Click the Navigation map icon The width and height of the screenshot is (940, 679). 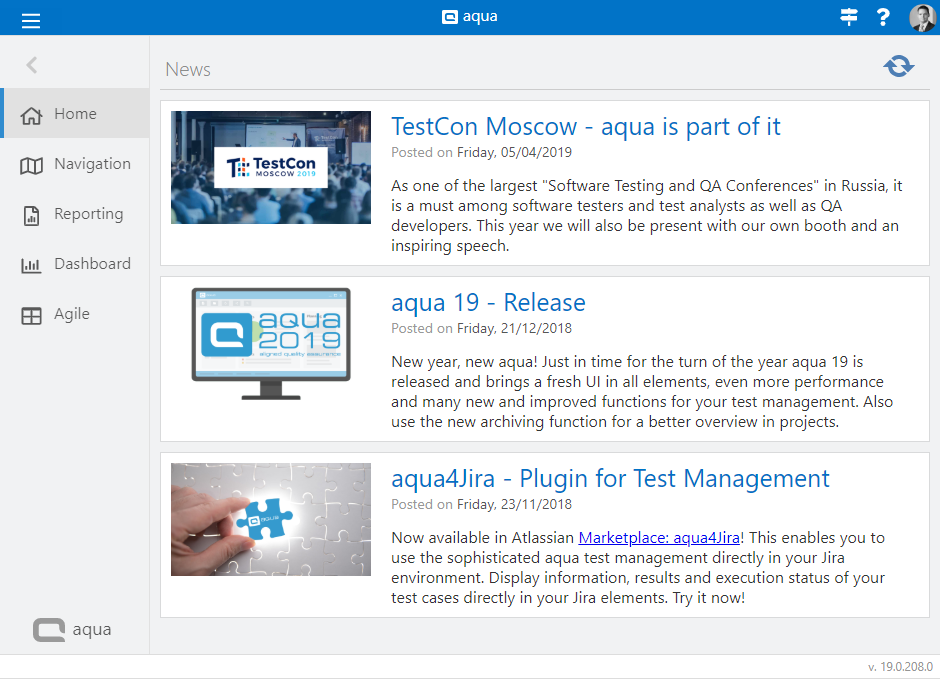(x=32, y=165)
